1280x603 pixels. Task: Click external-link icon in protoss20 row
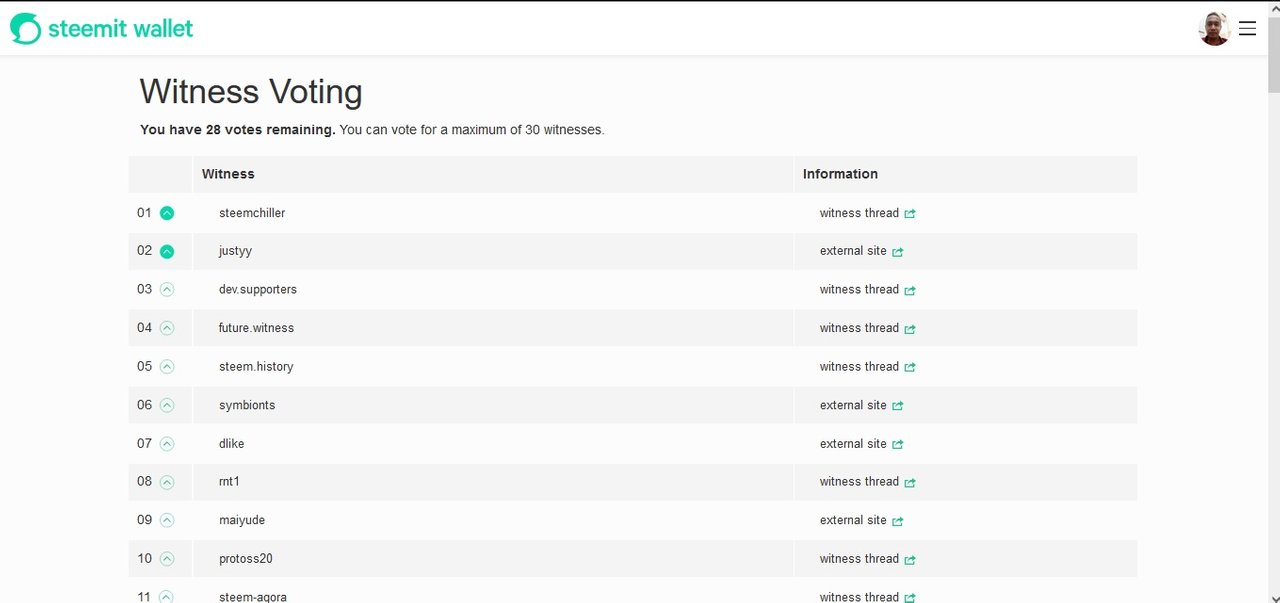click(910, 560)
